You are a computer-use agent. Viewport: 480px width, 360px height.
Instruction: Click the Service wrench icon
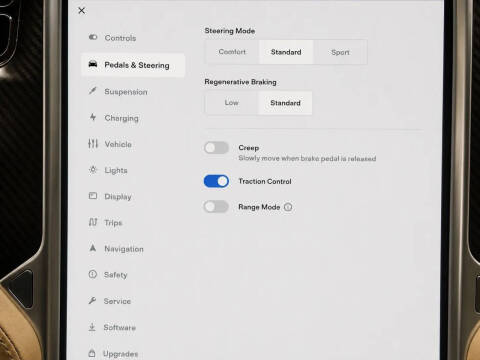point(92,300)
